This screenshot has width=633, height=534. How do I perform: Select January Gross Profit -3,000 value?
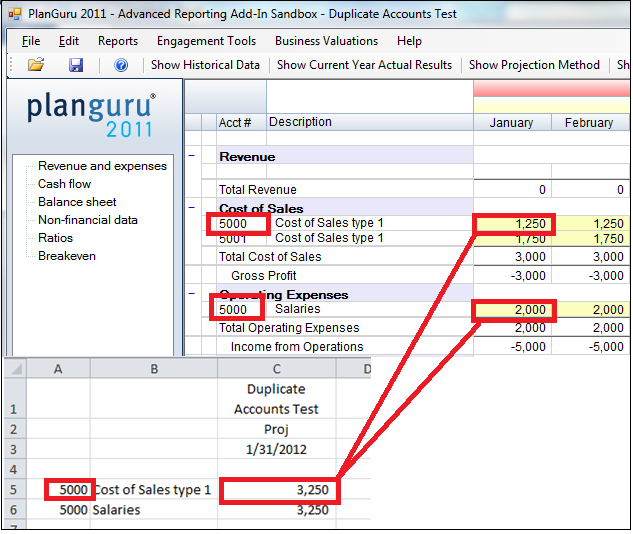(x=513, y=276)
